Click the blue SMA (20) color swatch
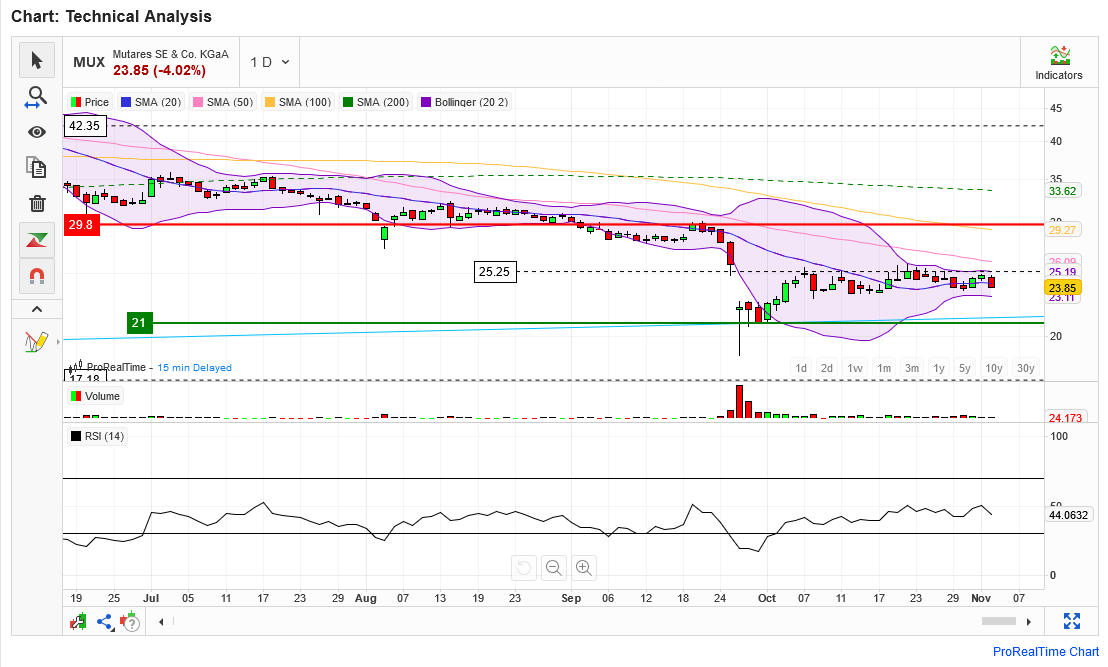This screenshot has width=1108, height=667. click(126, 102)
